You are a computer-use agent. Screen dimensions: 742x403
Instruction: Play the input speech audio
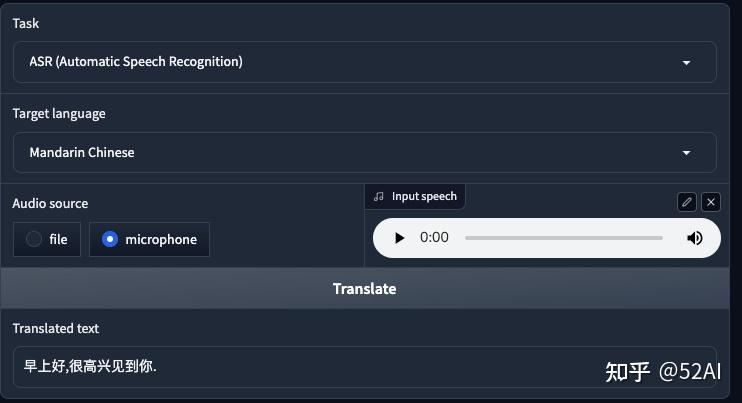pos(400,238)
